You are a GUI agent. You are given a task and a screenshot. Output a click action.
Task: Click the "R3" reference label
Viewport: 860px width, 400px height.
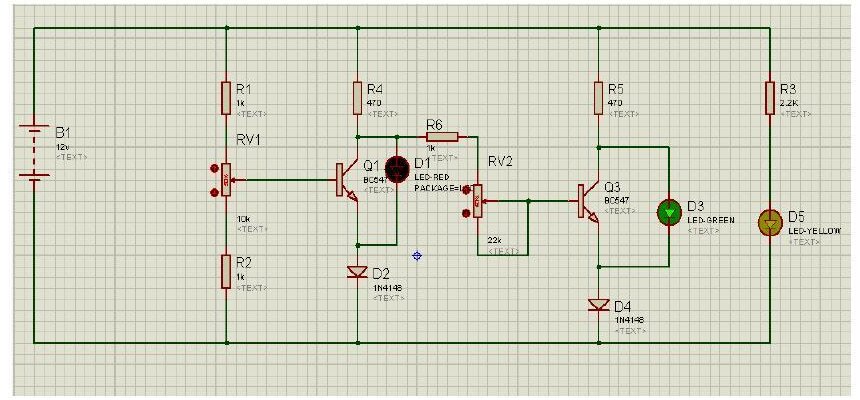[788, 89]
